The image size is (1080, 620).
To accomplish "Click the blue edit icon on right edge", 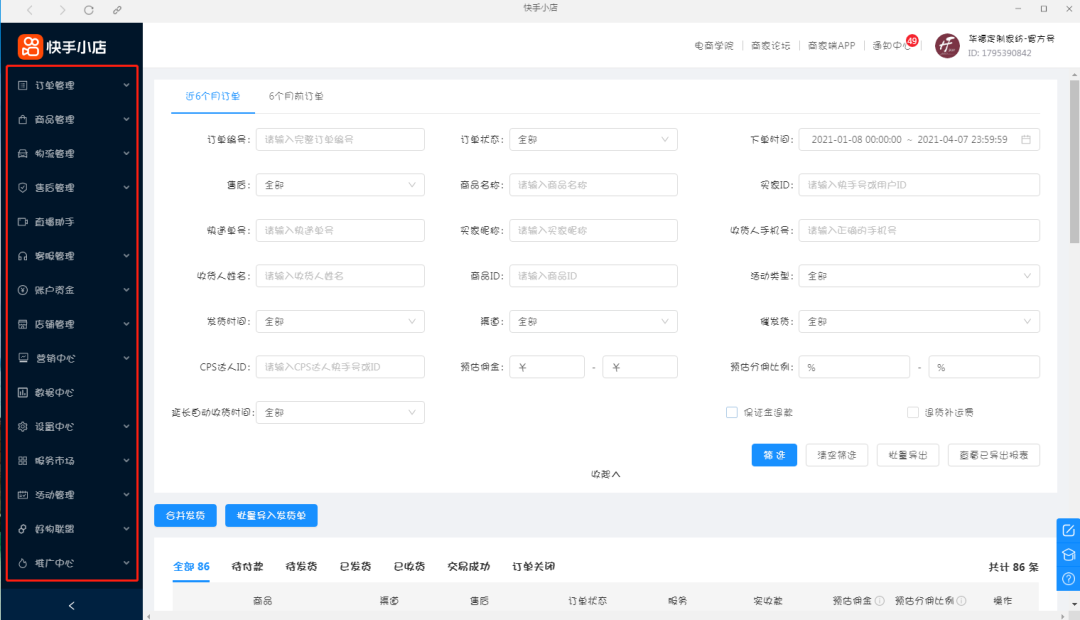I will pyautogui.click(x=1068, y=530).
